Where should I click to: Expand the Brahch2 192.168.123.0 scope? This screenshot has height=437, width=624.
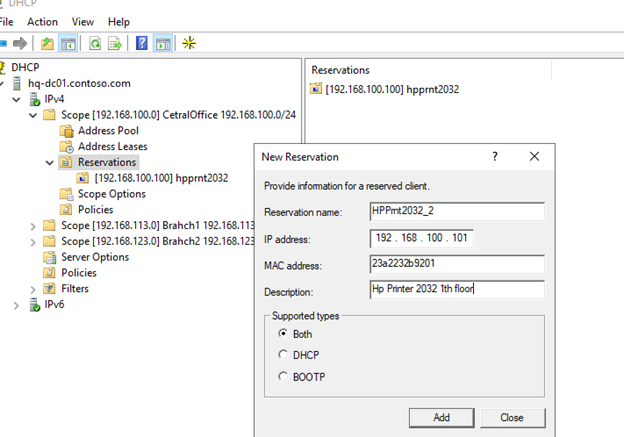click(x=33, y=242)
